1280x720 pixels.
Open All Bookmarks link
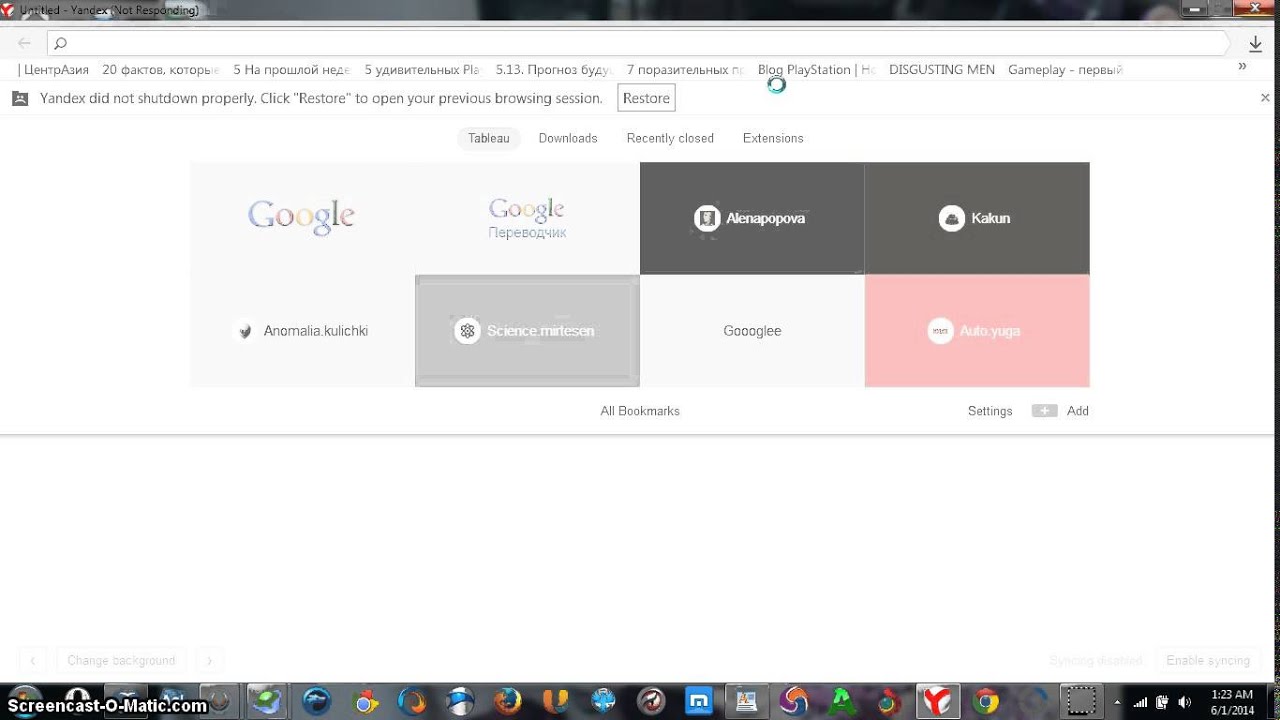click(640, 411)
